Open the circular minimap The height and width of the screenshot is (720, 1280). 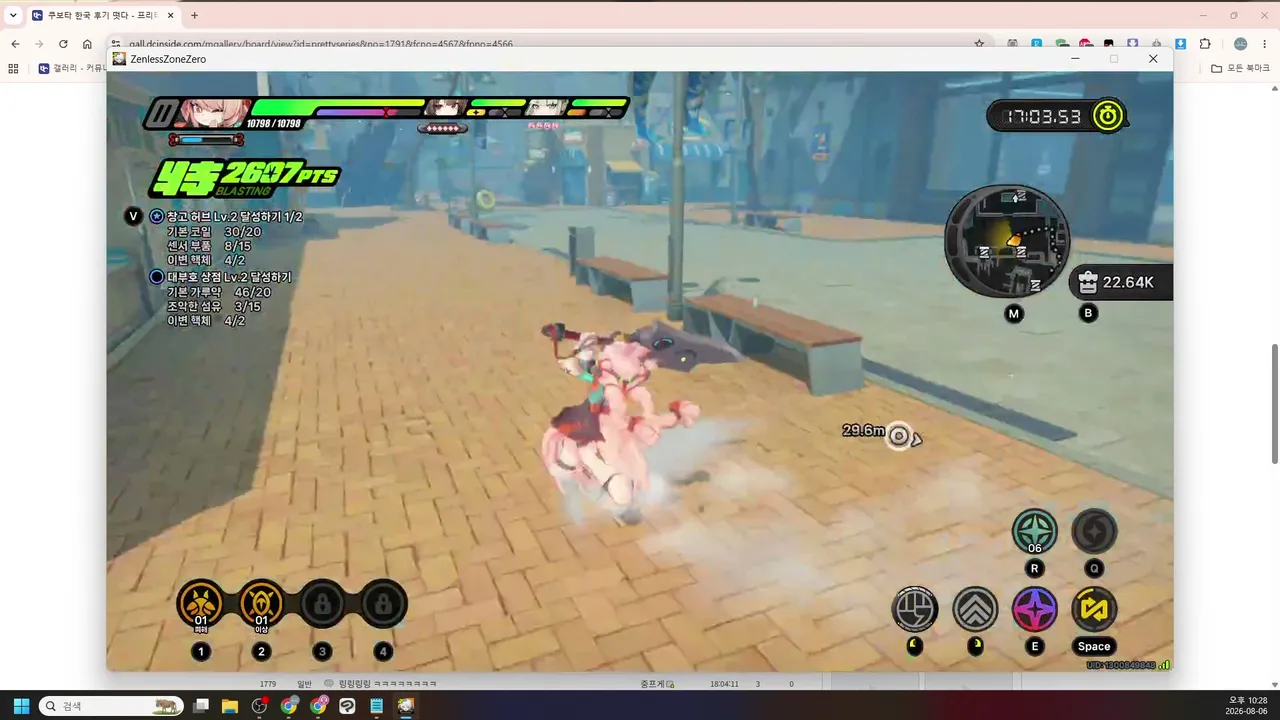pos(1007,240)
